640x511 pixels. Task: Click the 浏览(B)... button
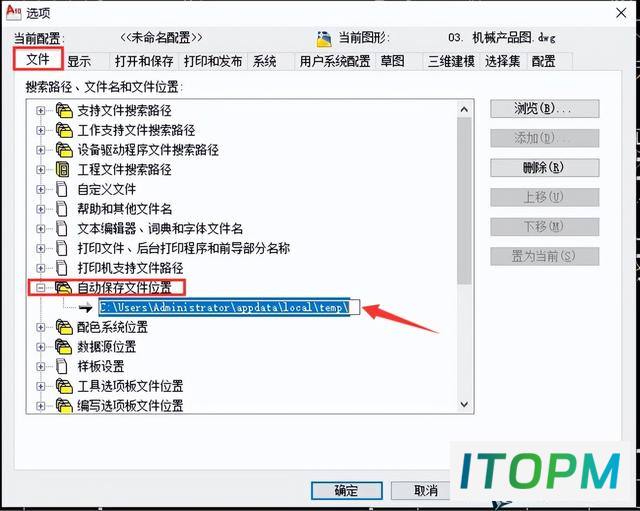[x=544, y=109]
